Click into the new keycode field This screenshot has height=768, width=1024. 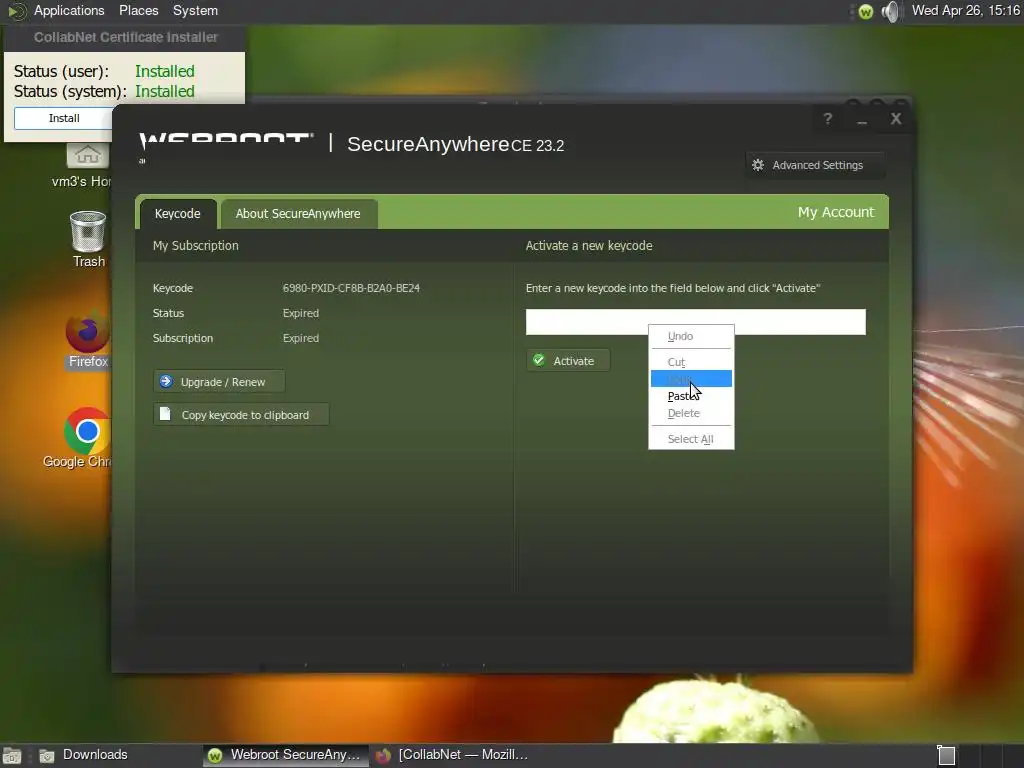click(x=696, y=321)
